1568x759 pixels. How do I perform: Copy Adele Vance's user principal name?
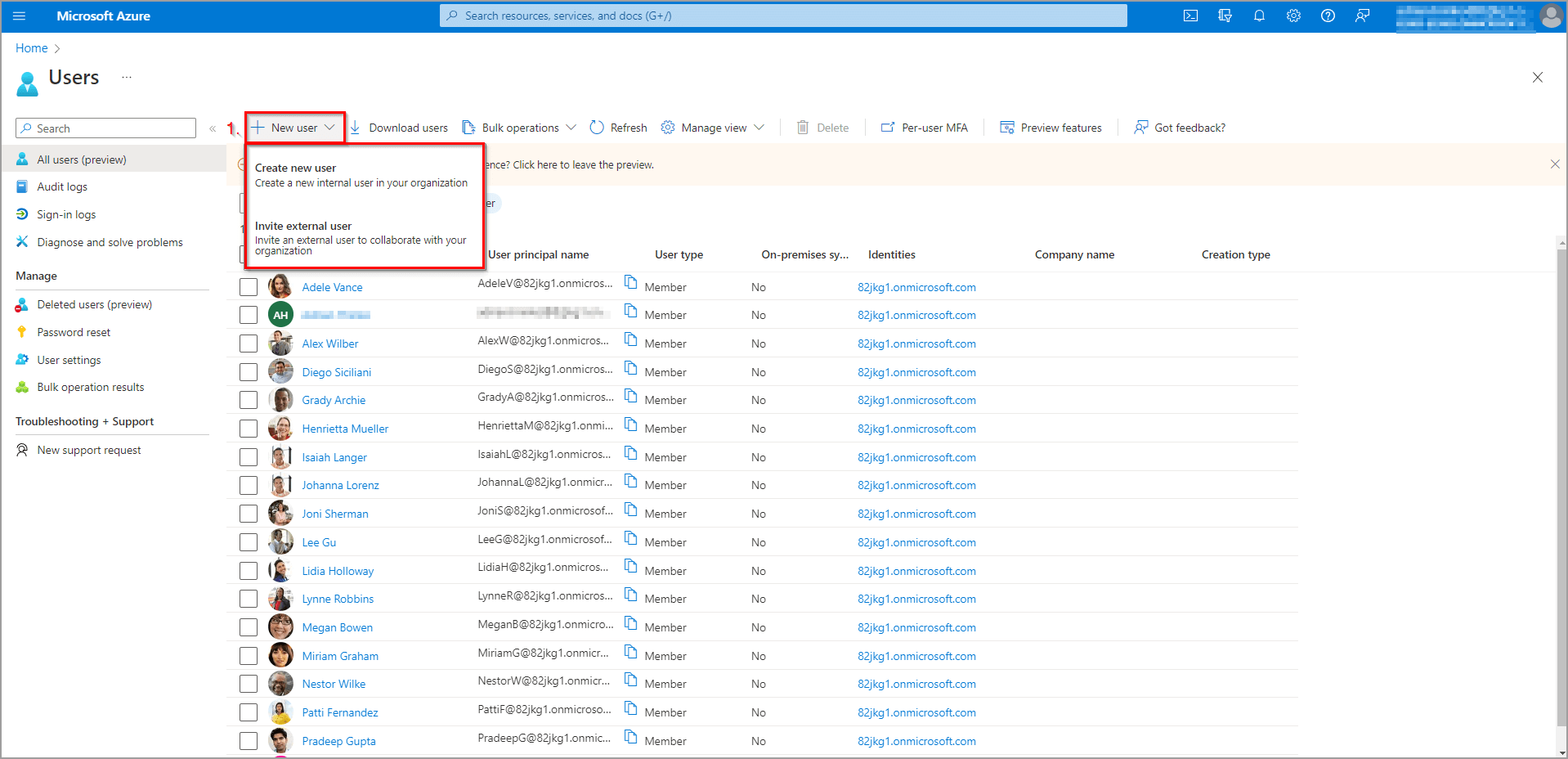click(x=631, y=282)
